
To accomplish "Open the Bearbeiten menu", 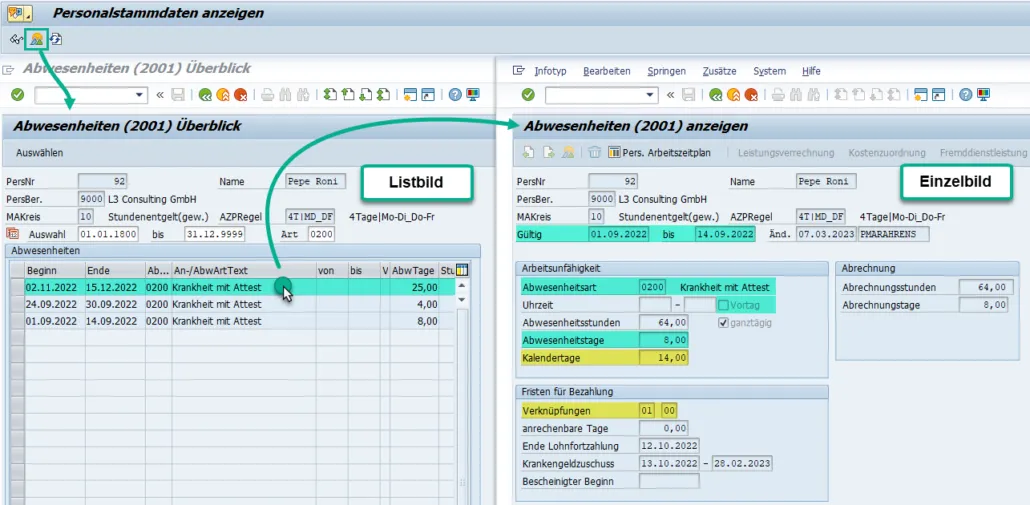I will (x=606, y=71).
